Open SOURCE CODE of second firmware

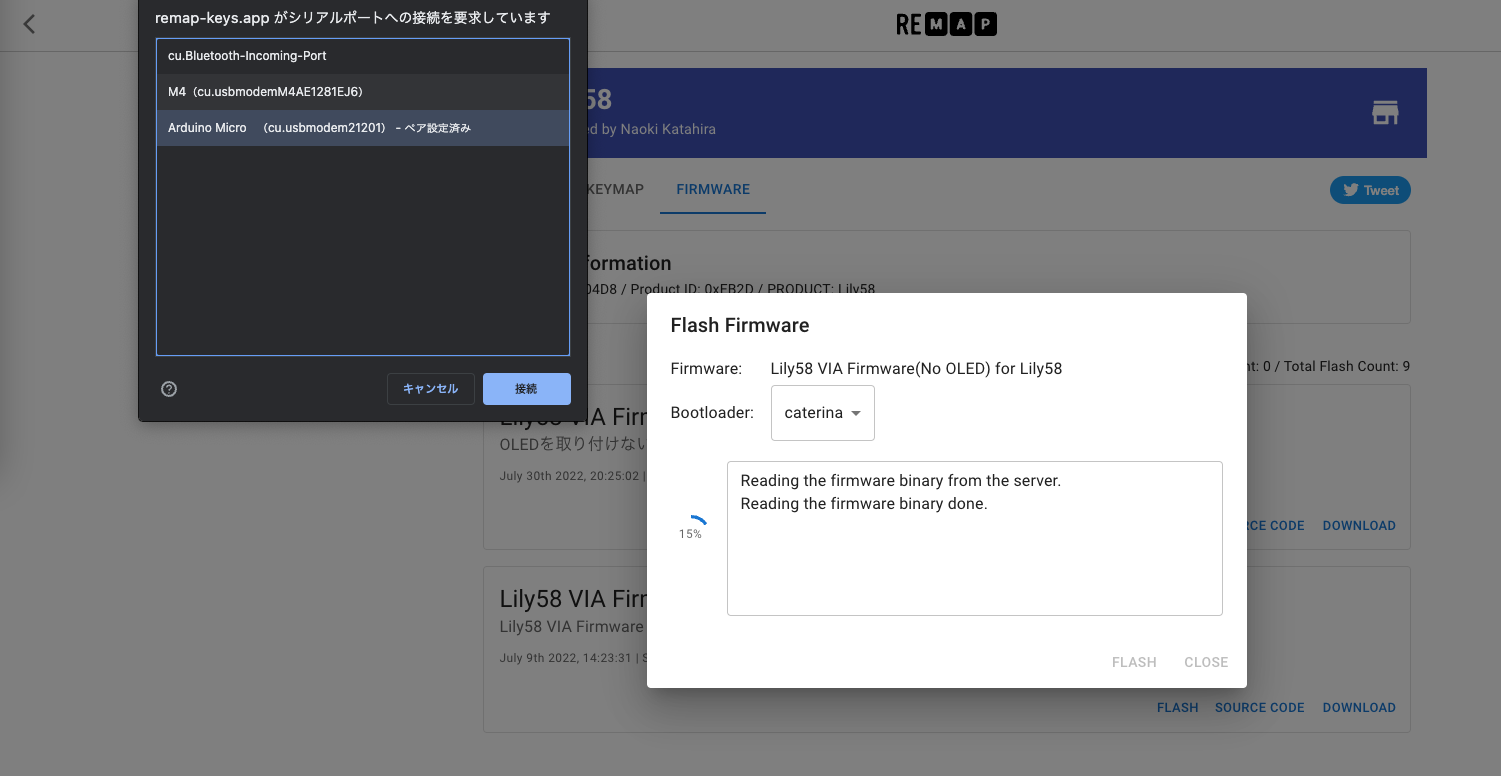click(x=1259, y=707)
